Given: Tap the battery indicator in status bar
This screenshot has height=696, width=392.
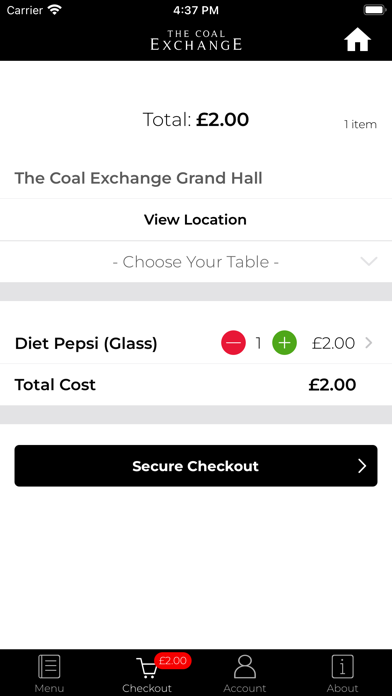Looking at the screenshot, I should pyautogui.click(x=375, y=10).
